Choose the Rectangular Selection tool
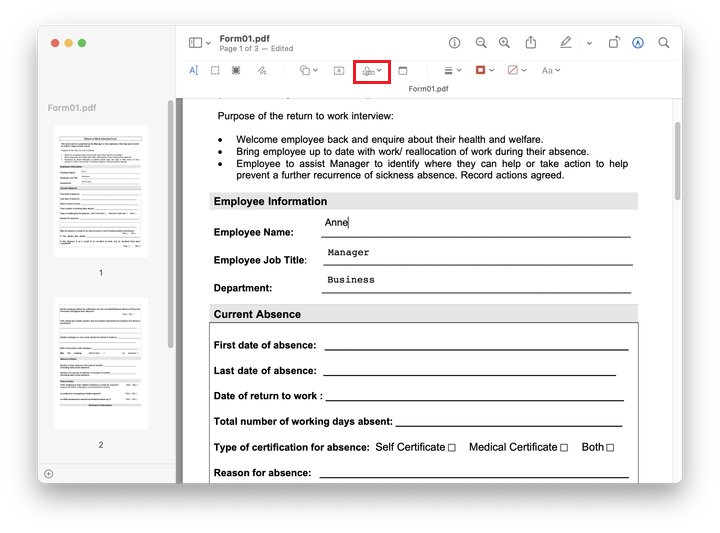720x533 pixels. [215, 70]
